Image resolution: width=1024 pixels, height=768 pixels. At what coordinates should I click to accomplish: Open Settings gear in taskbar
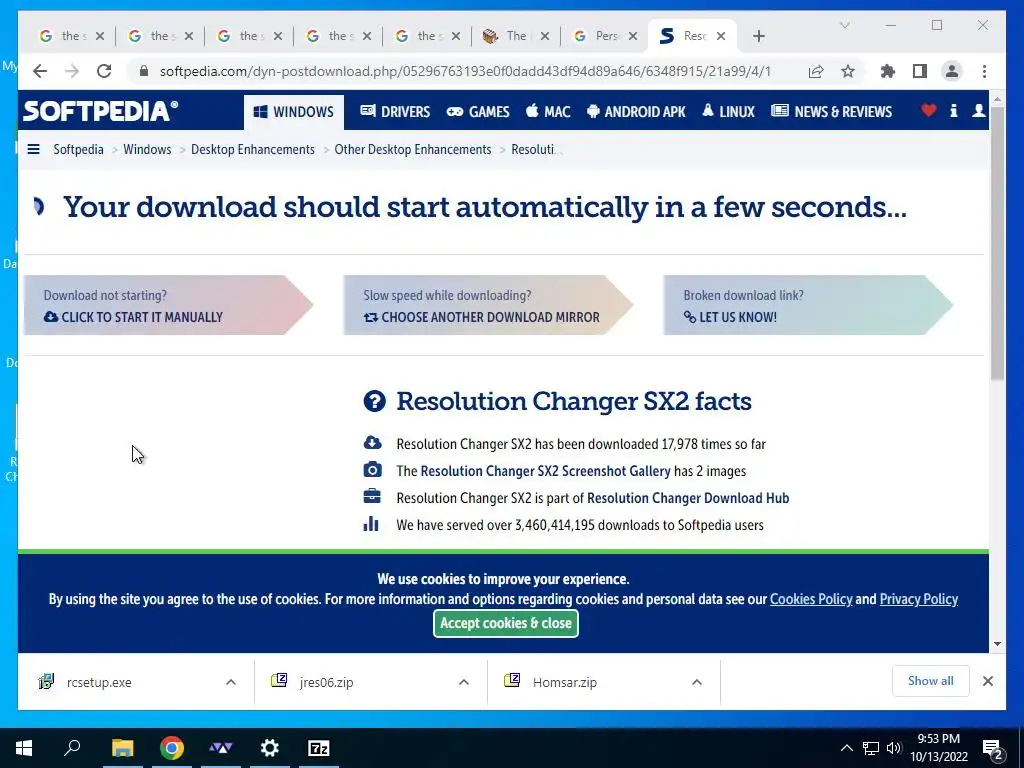point(269,748)
